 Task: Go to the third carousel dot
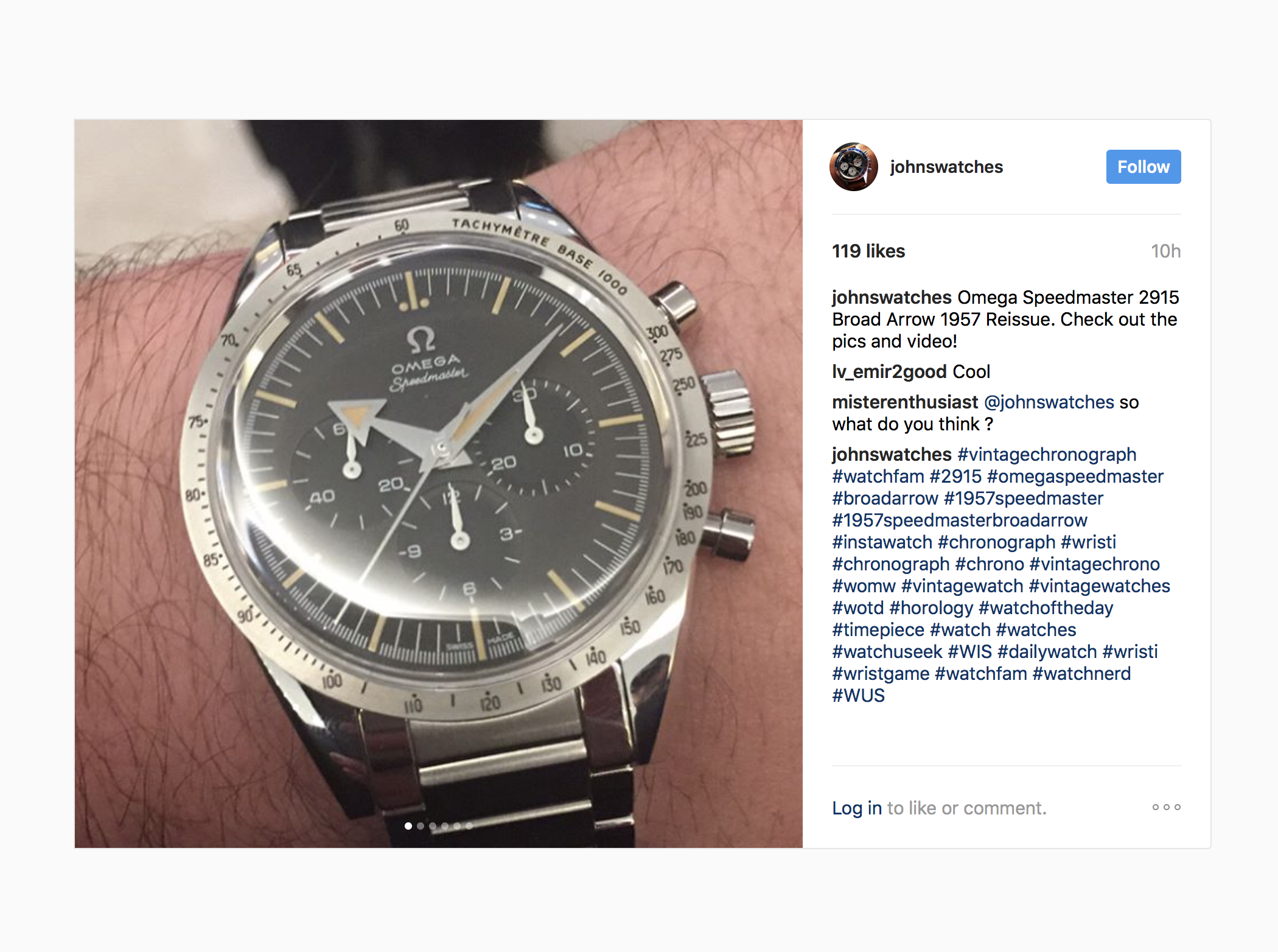pyautogui.click(x=433, y=826)
